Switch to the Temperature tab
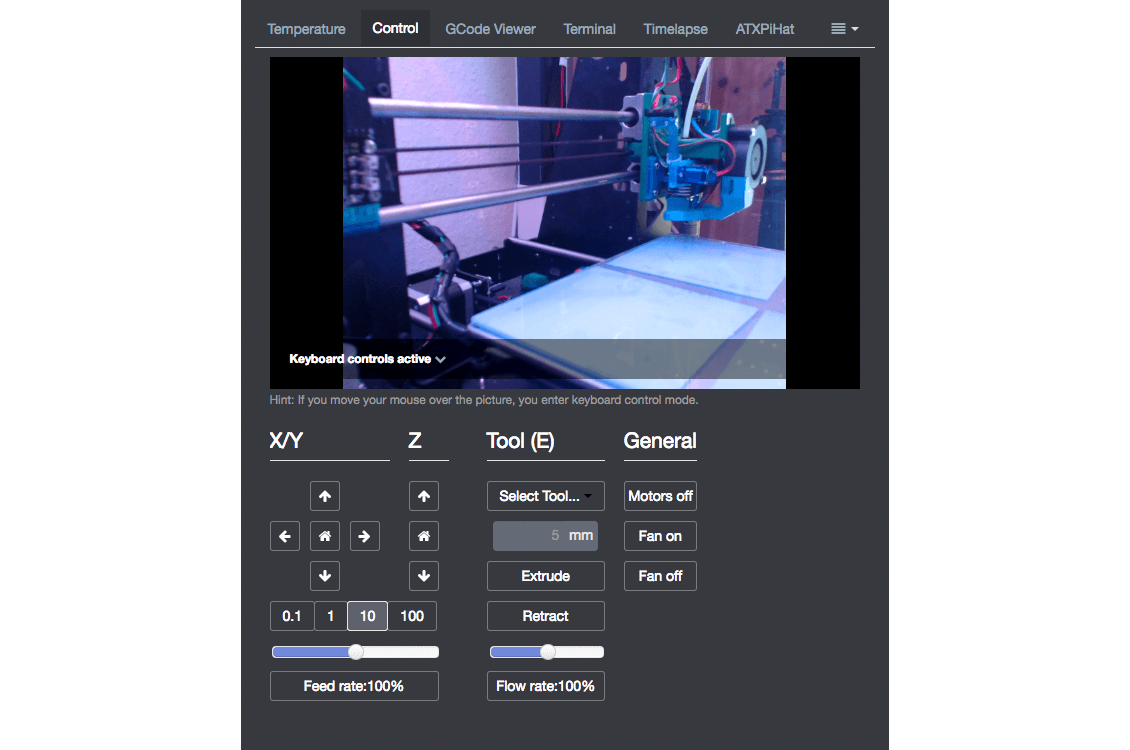The width and height of the screenshot is (1130, 750). [x=306, y=29]
